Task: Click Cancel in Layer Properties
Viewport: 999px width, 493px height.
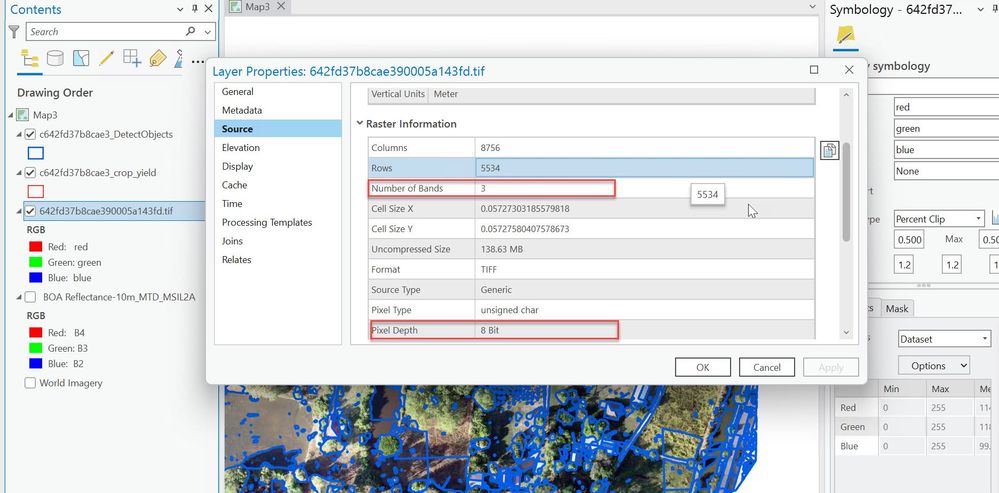Action: pyautogui.click(x=766, y=367)
